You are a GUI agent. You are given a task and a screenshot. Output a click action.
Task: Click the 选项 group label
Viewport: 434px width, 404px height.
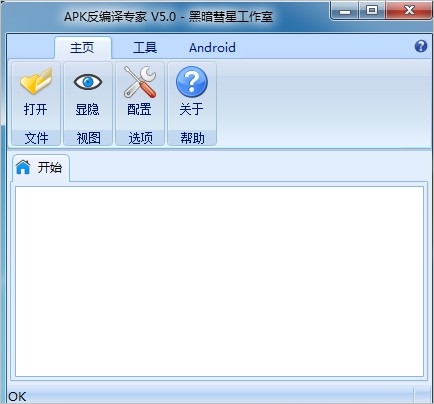(x=140, y=138)
